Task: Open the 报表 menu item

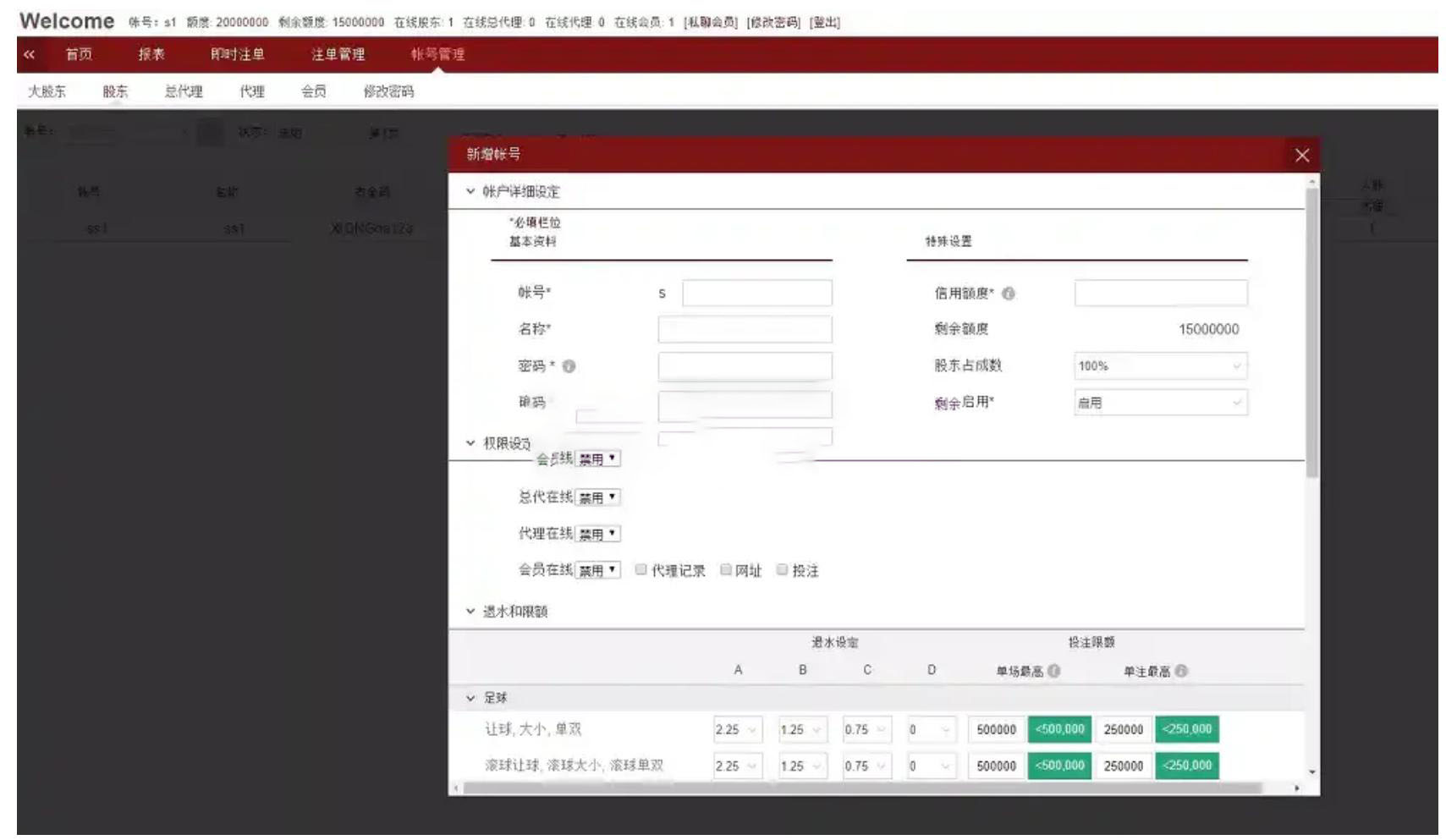Action: pyautogui.click(x=151, y=54)
